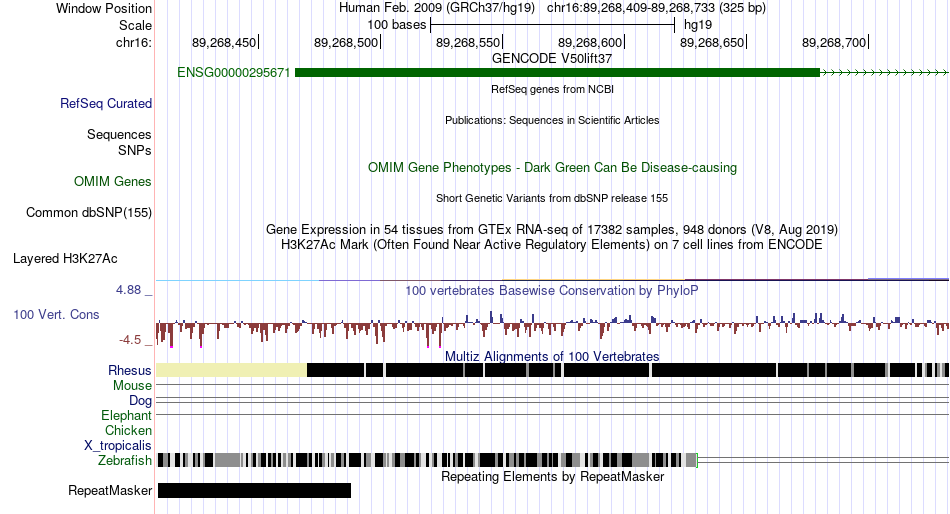
Task: Click 100 vertebrates Basewise Conservation by PhyloP title
Action: click(x=552, y=290)
